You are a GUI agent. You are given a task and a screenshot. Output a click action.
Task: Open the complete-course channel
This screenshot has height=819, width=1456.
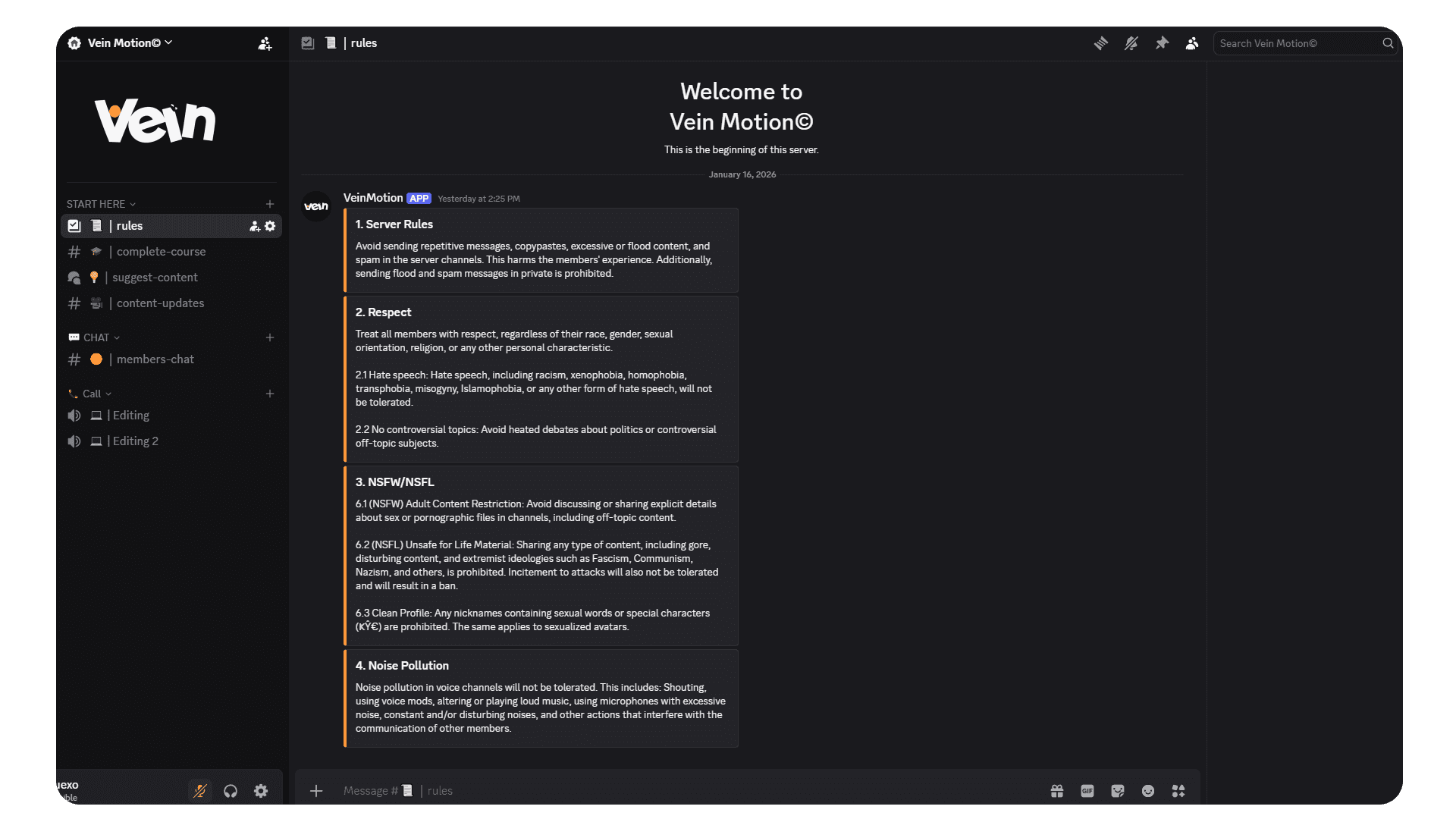tap(161, 252)
